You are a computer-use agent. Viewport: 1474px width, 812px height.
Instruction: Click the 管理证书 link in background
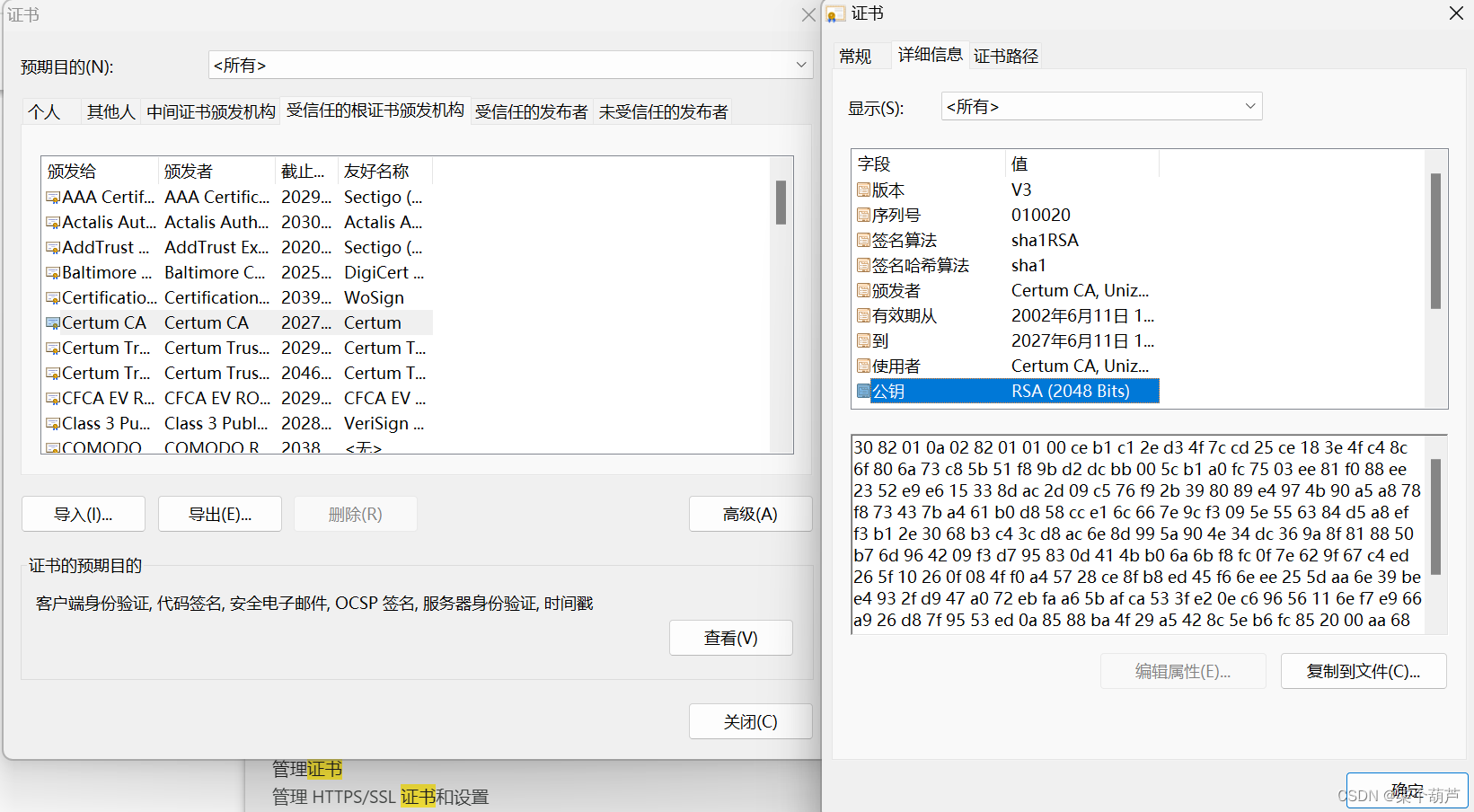click(x=307, y=769)
